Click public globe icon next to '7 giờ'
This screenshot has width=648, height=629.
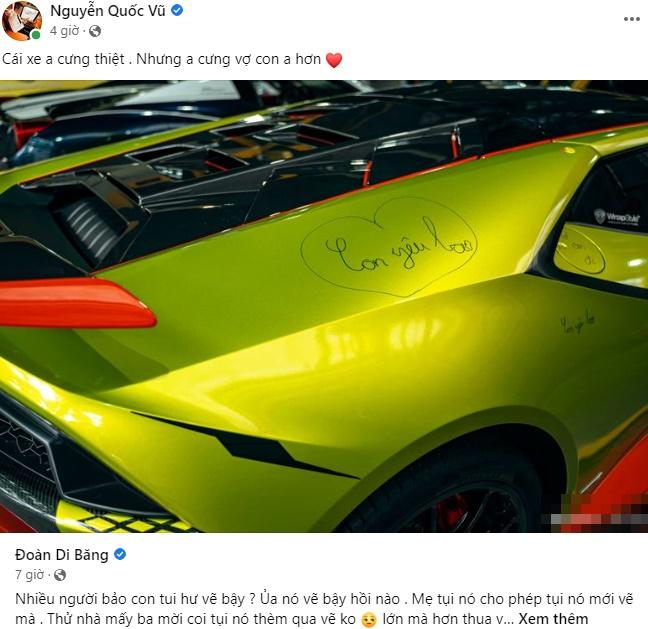point(60,575)
